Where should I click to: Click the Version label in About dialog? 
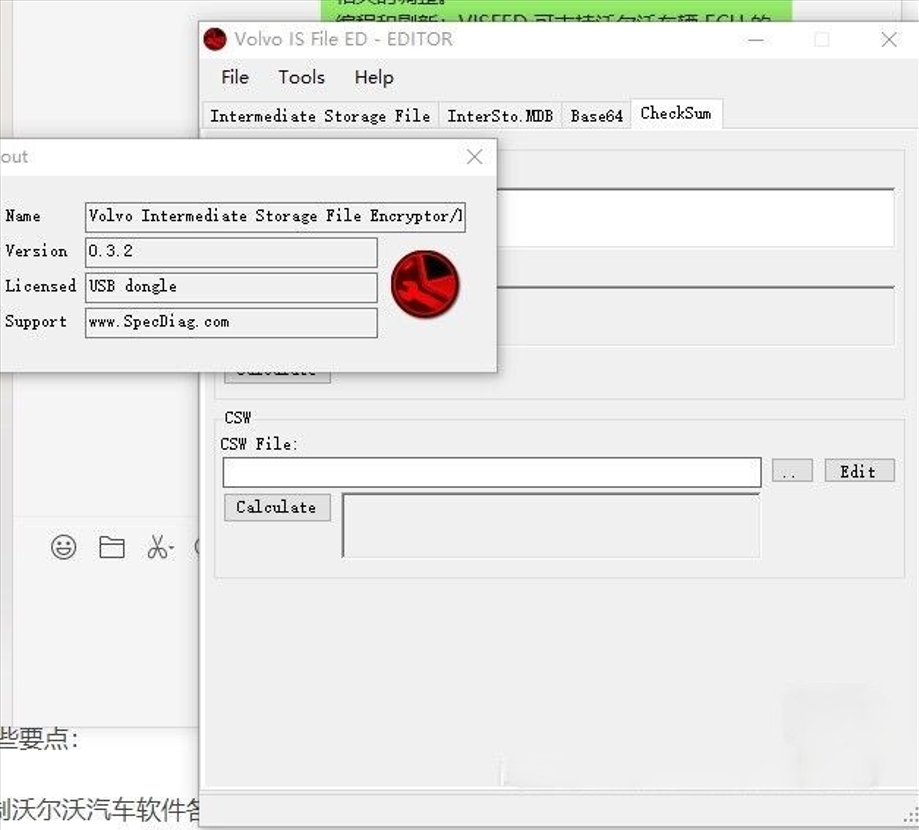point(36,251)
